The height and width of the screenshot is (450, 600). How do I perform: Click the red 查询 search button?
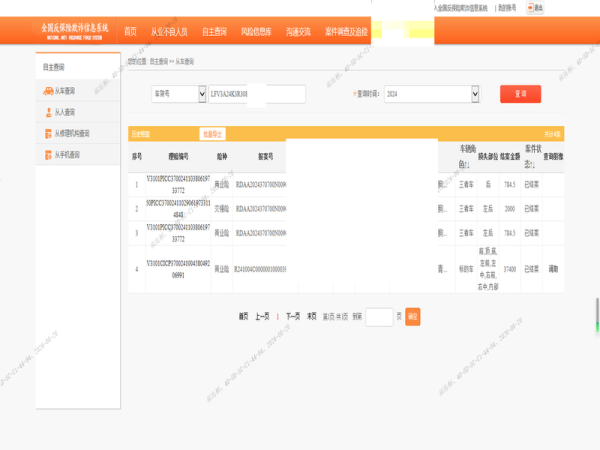point(520,94)
